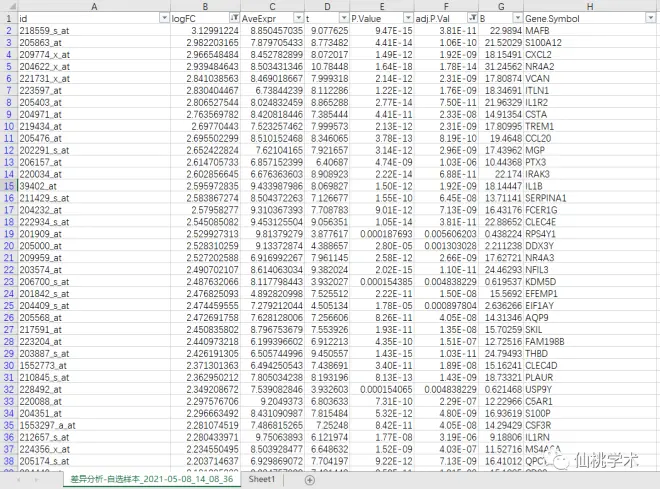Click B value 0.438224
The image size is (660, 489).
point(501,234)
